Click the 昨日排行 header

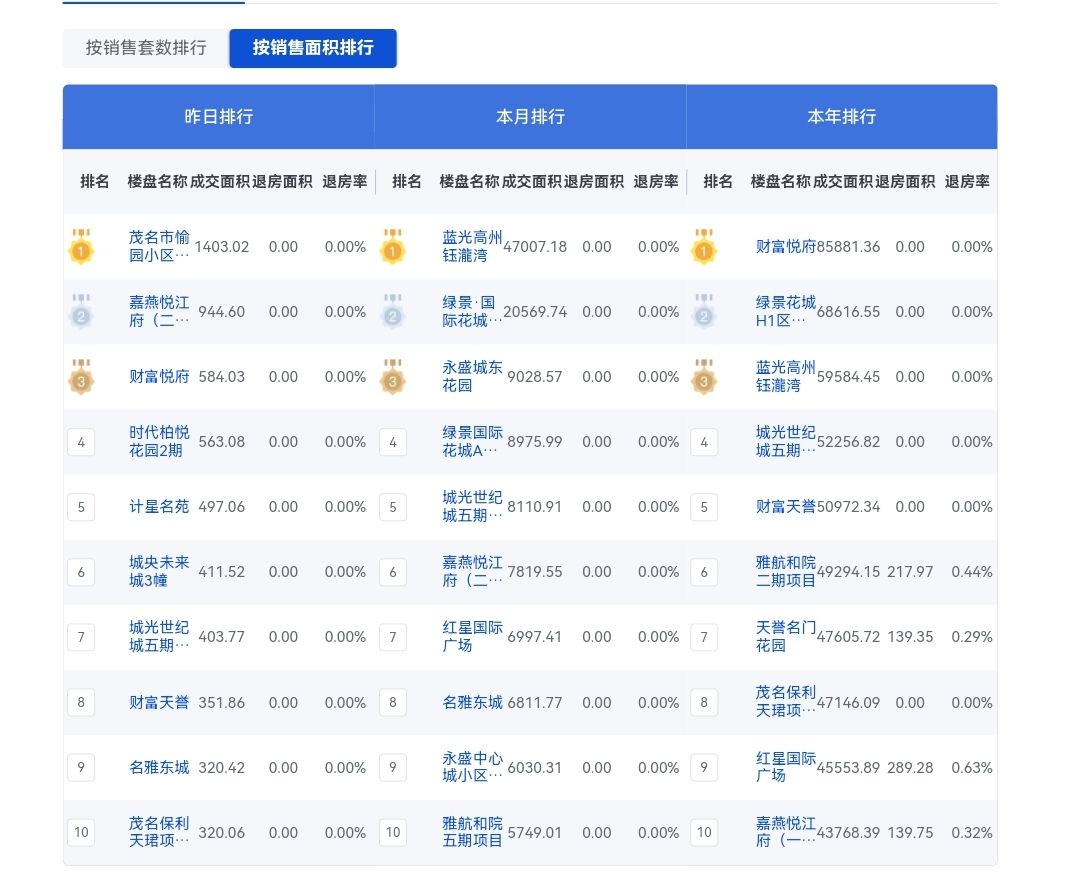(219, 117)
